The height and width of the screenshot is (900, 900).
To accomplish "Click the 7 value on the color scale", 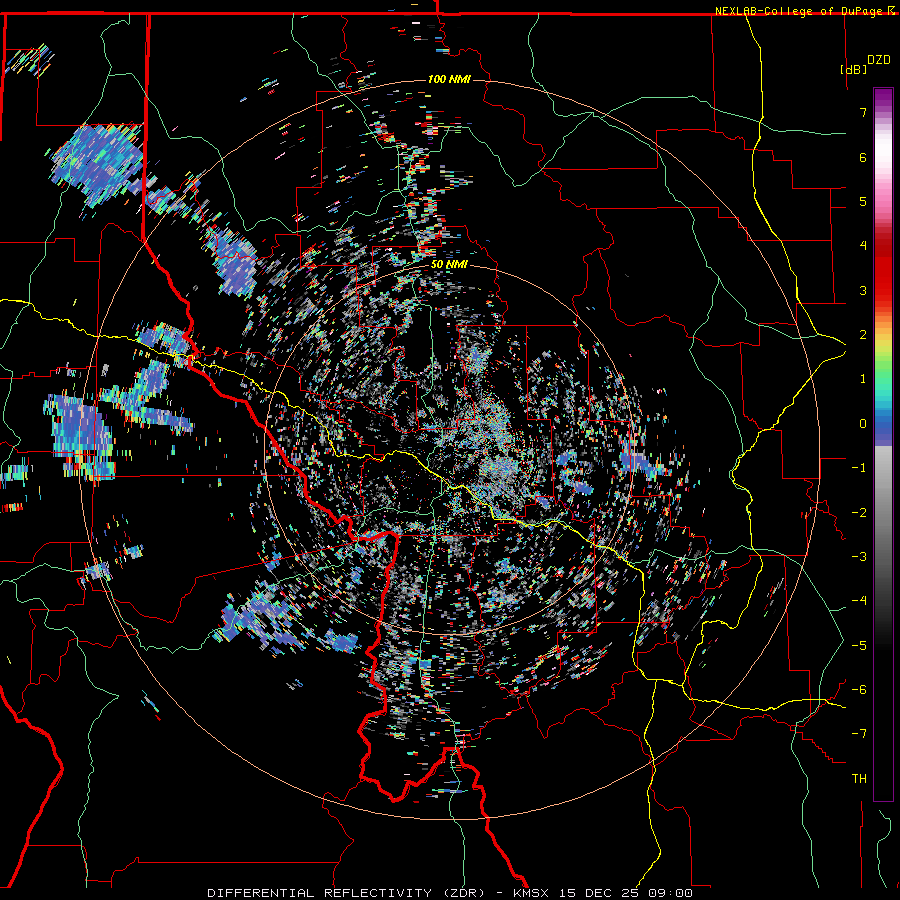I will click(x=863, y=112).
